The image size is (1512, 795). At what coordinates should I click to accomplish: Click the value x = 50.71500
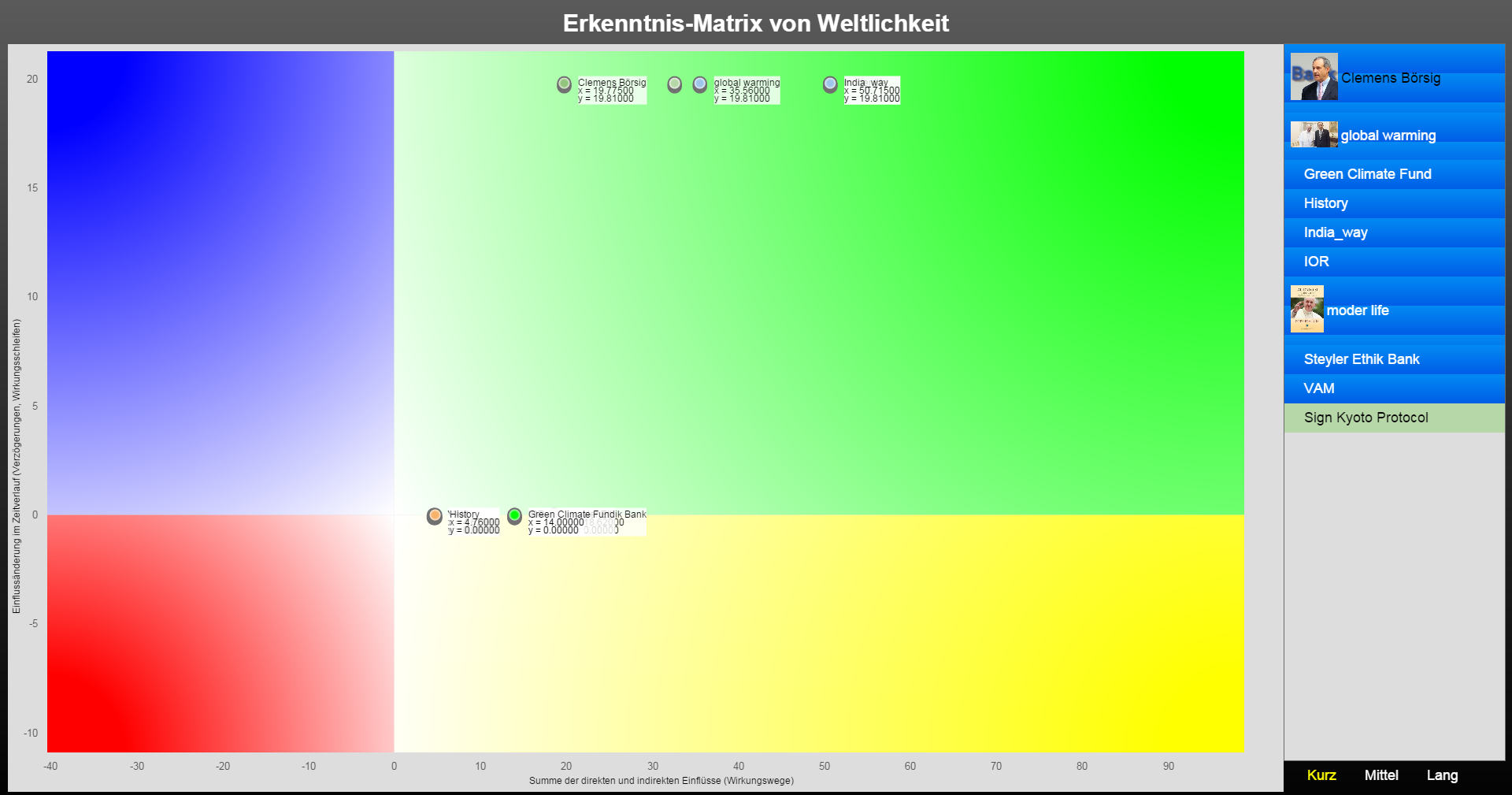point(872,91)
